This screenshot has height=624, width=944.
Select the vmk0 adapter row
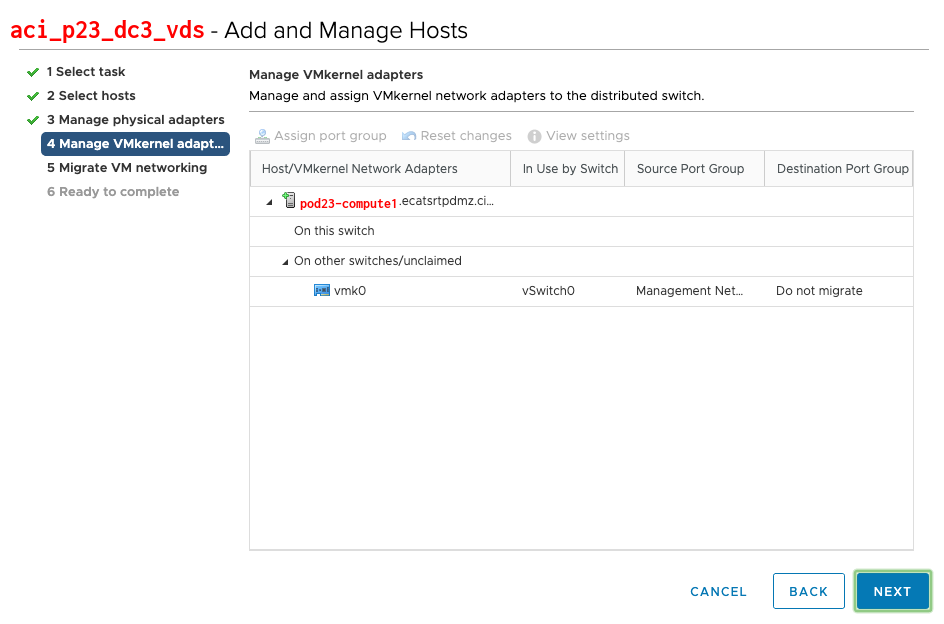581,292
